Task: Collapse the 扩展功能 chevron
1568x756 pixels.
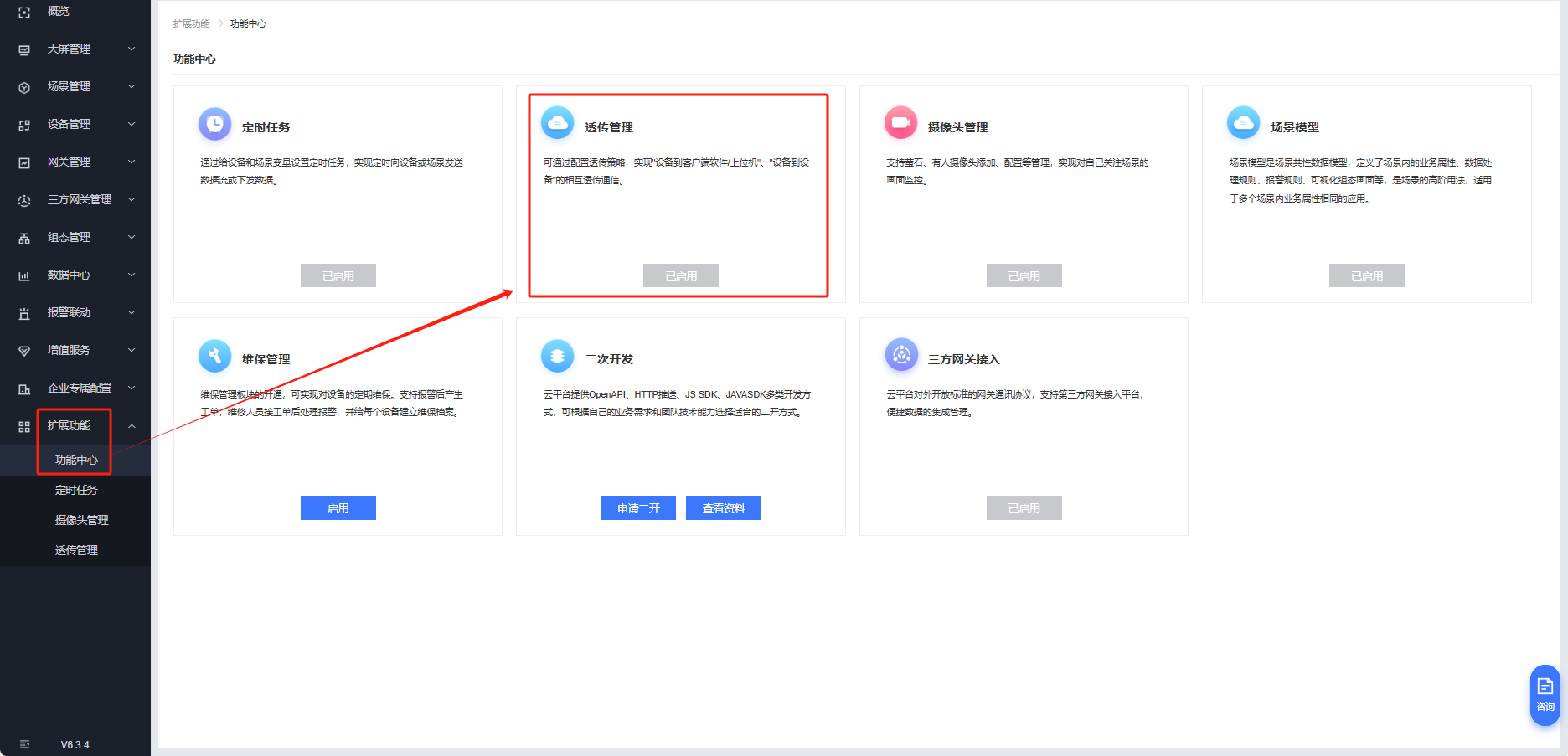Action: point(132,426)
